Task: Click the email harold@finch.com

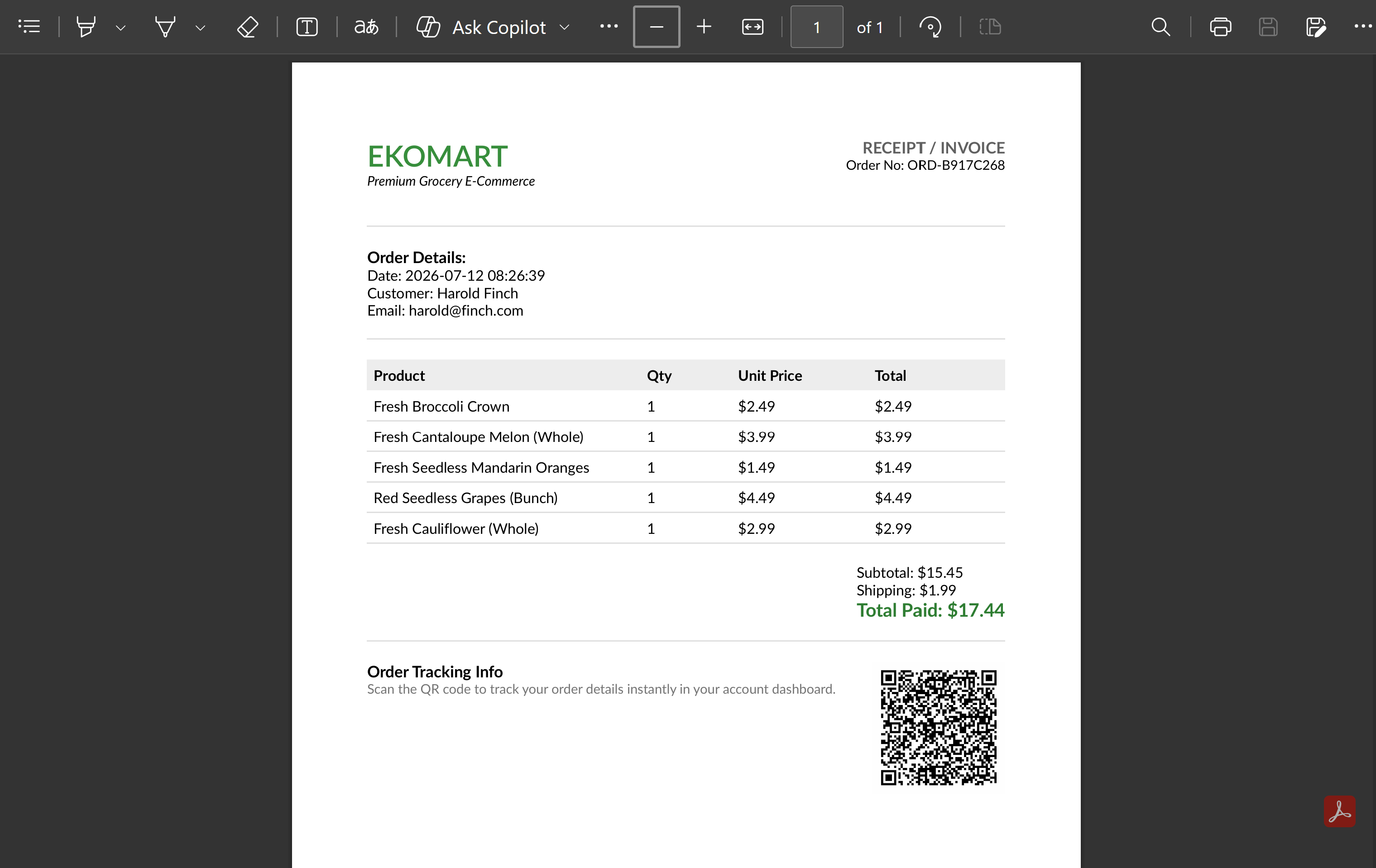Action: [x=466, y=311]
